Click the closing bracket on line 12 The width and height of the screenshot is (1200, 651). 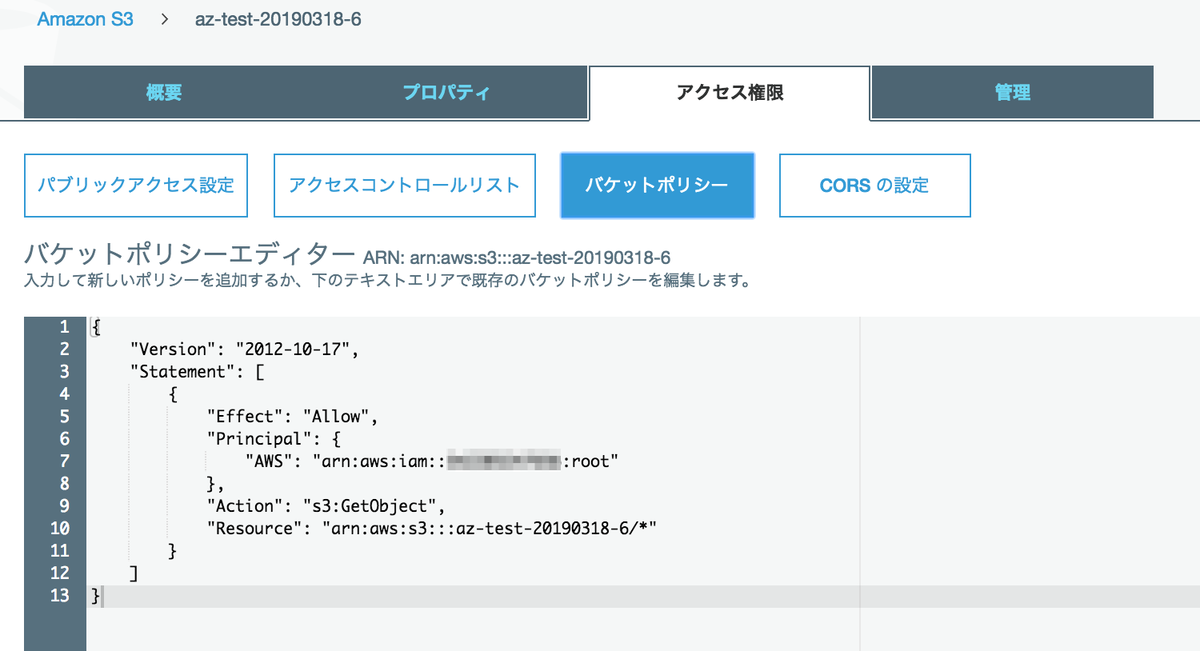[134, 573]
